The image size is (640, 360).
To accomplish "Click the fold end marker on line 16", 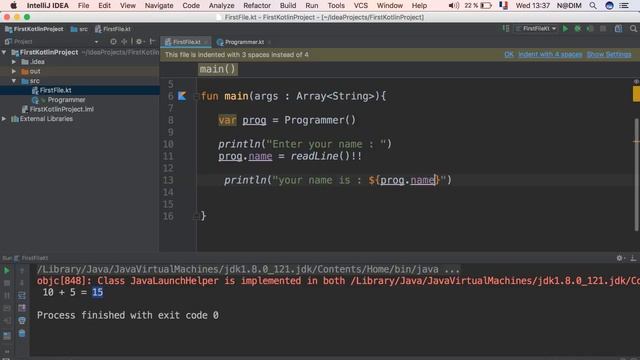I will click(x=196, y=216).
